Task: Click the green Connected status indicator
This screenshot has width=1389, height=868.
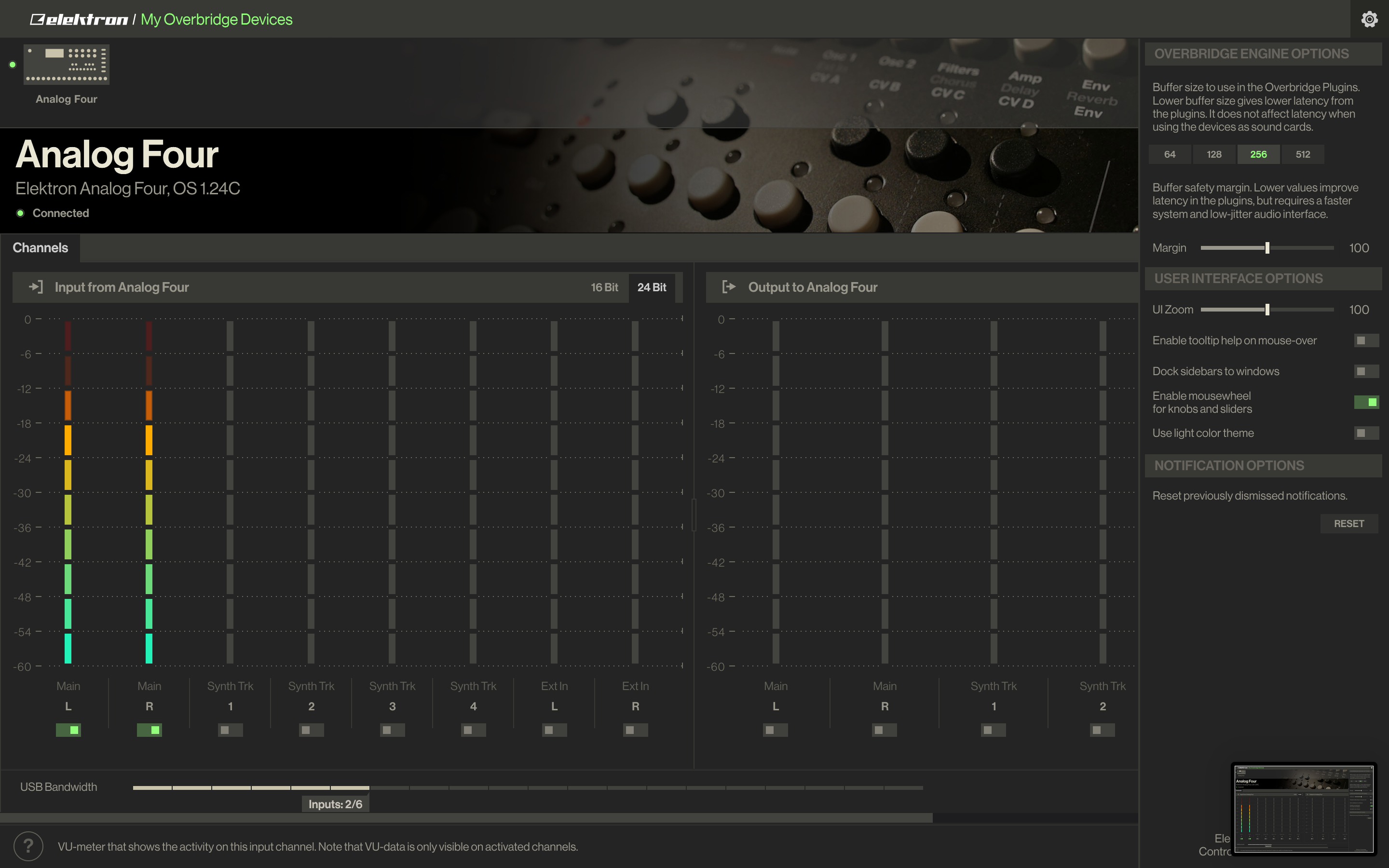Action: pos(20,213)
